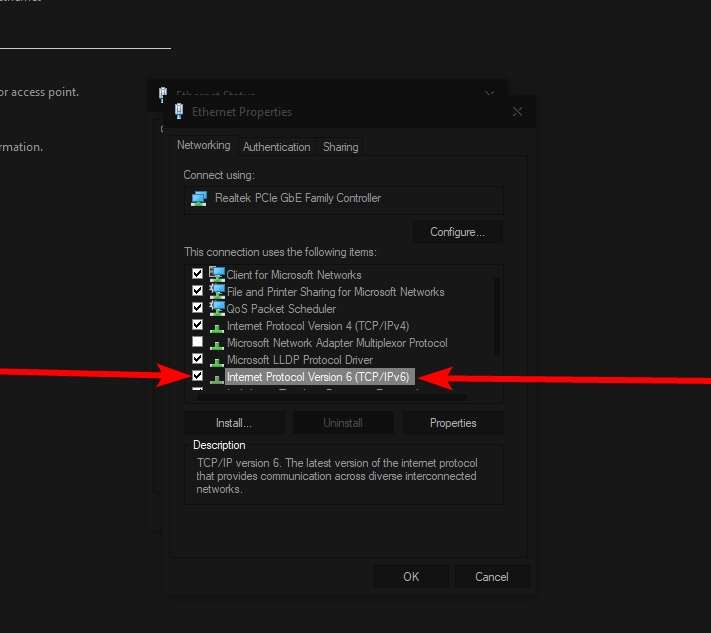Select Microsoft Network Adapter Multiplexor Protocol row
Screen dimensions: 711x633
pos(337,343)
